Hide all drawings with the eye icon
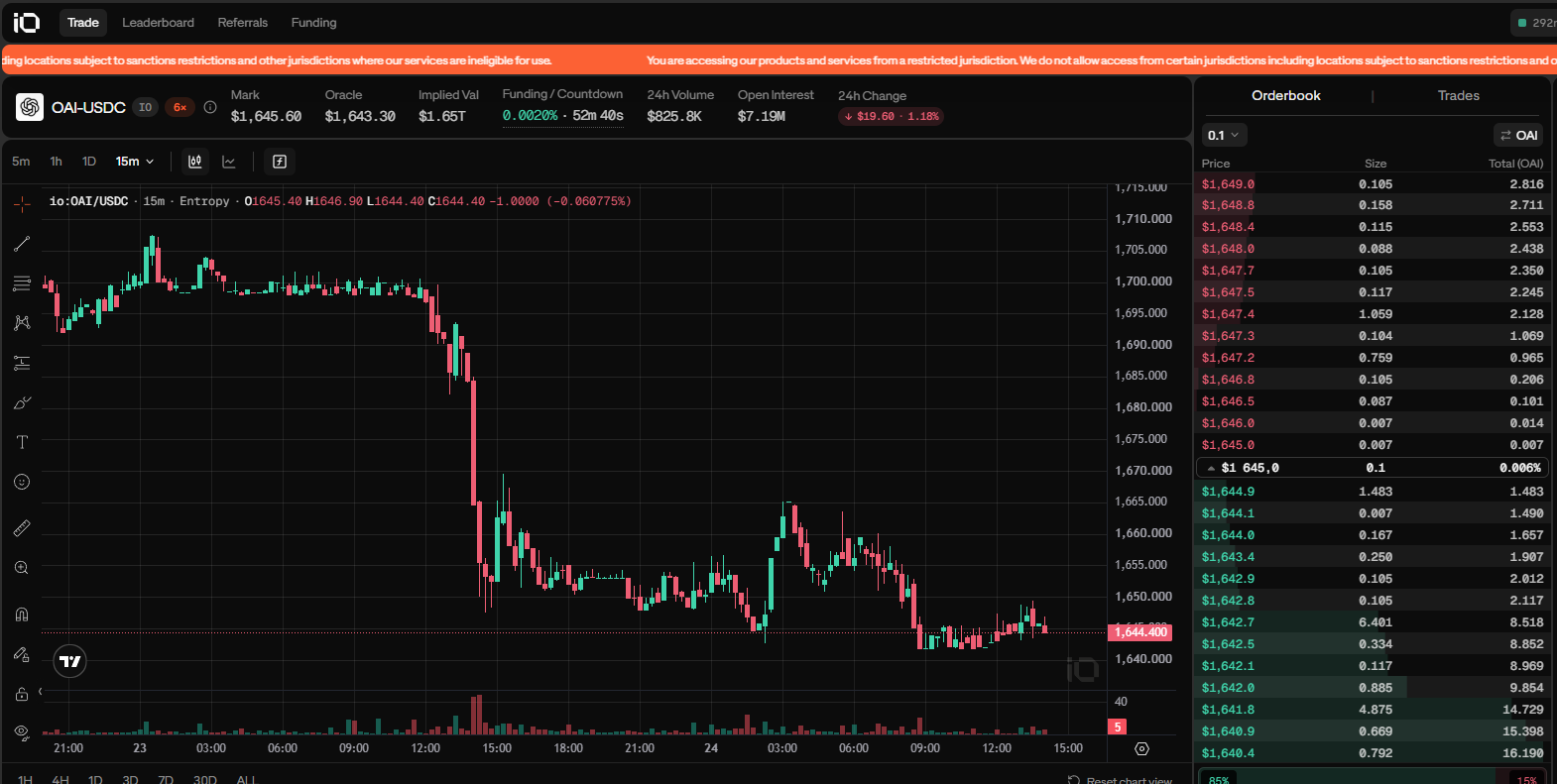Viewport: 1557px width, 784px height. click(22, 732)
